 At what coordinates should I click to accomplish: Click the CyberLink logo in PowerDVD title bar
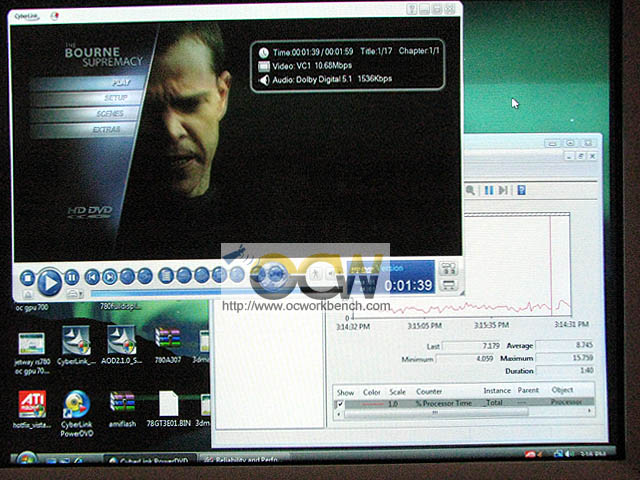point(27,16)
